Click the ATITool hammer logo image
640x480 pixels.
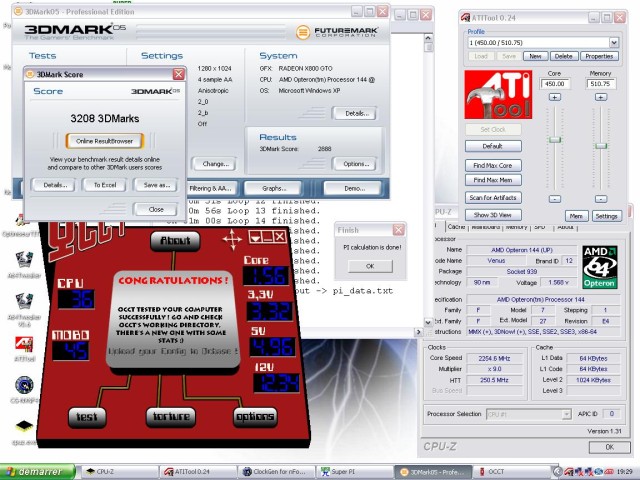pyautogui.click(x=498, y=94)
